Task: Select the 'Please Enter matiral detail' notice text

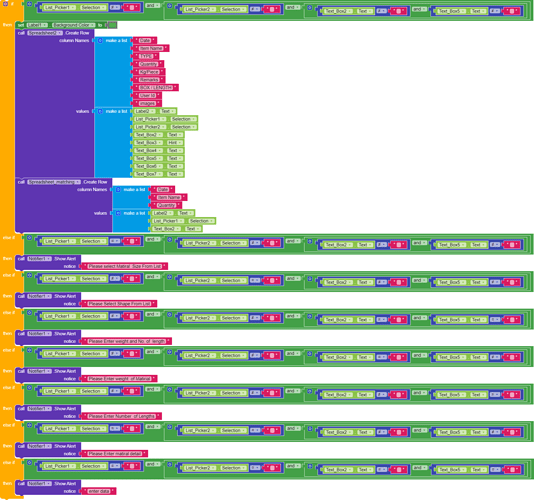Action: click(114, 453)
